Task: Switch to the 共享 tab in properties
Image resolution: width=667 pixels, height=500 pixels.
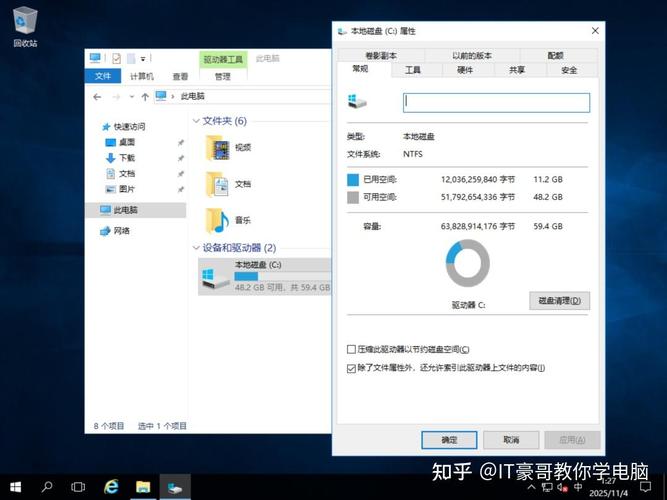Action: (517, 70)
